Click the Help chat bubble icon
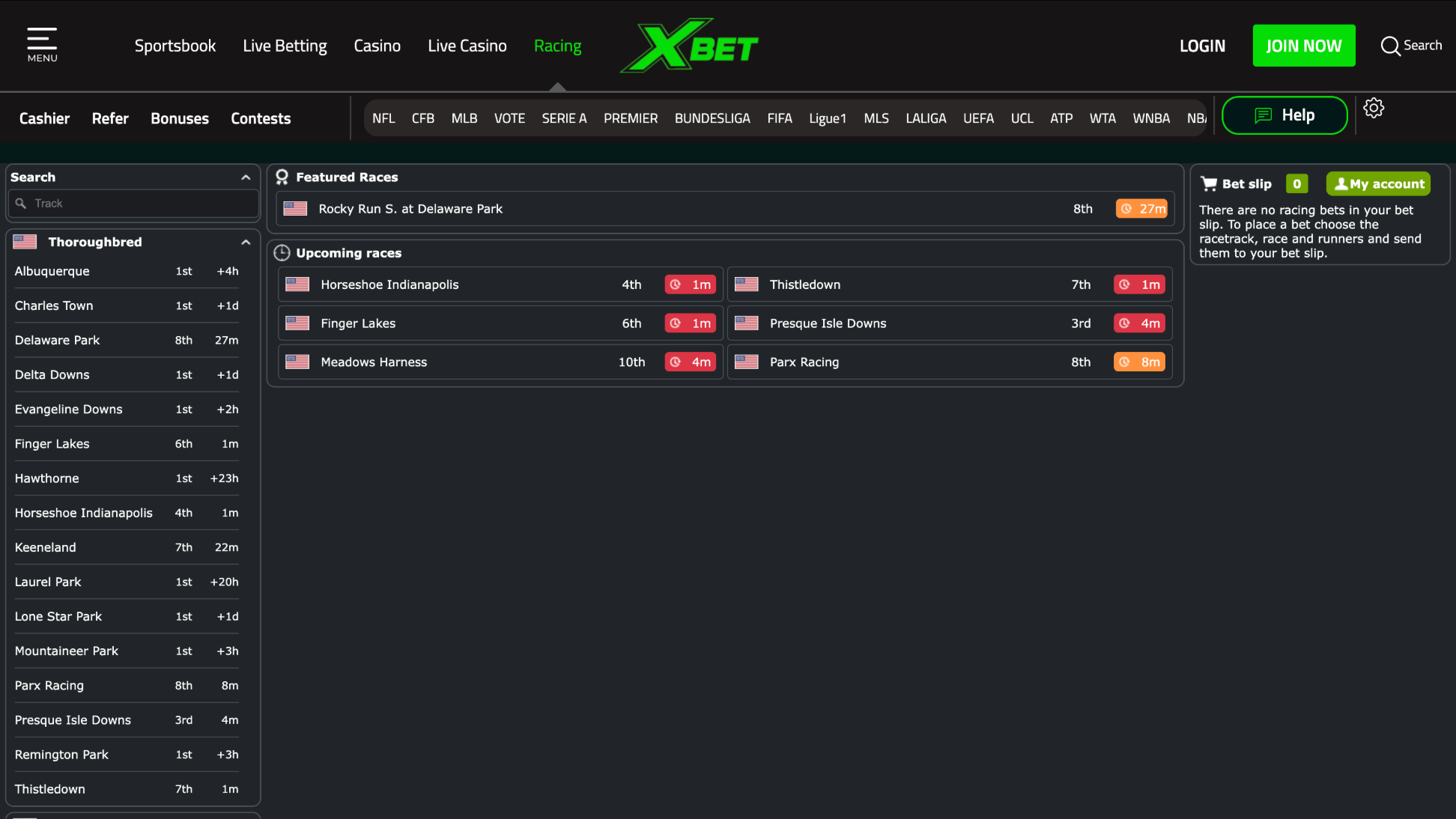Viewport: 1456px width, 819px height. (1264, 115)
